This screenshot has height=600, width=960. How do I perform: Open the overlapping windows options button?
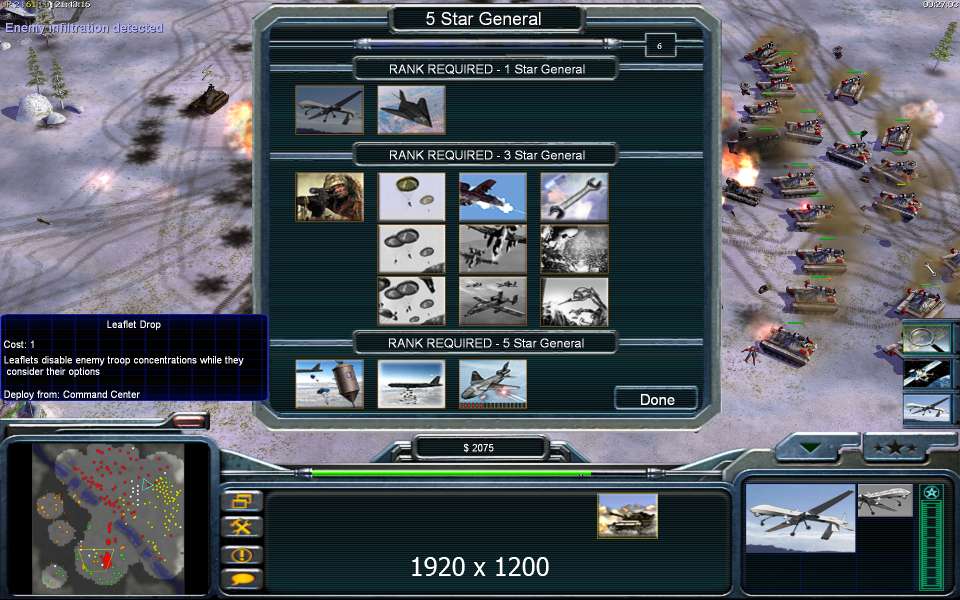pyautogui.click(x=241, y=501)
